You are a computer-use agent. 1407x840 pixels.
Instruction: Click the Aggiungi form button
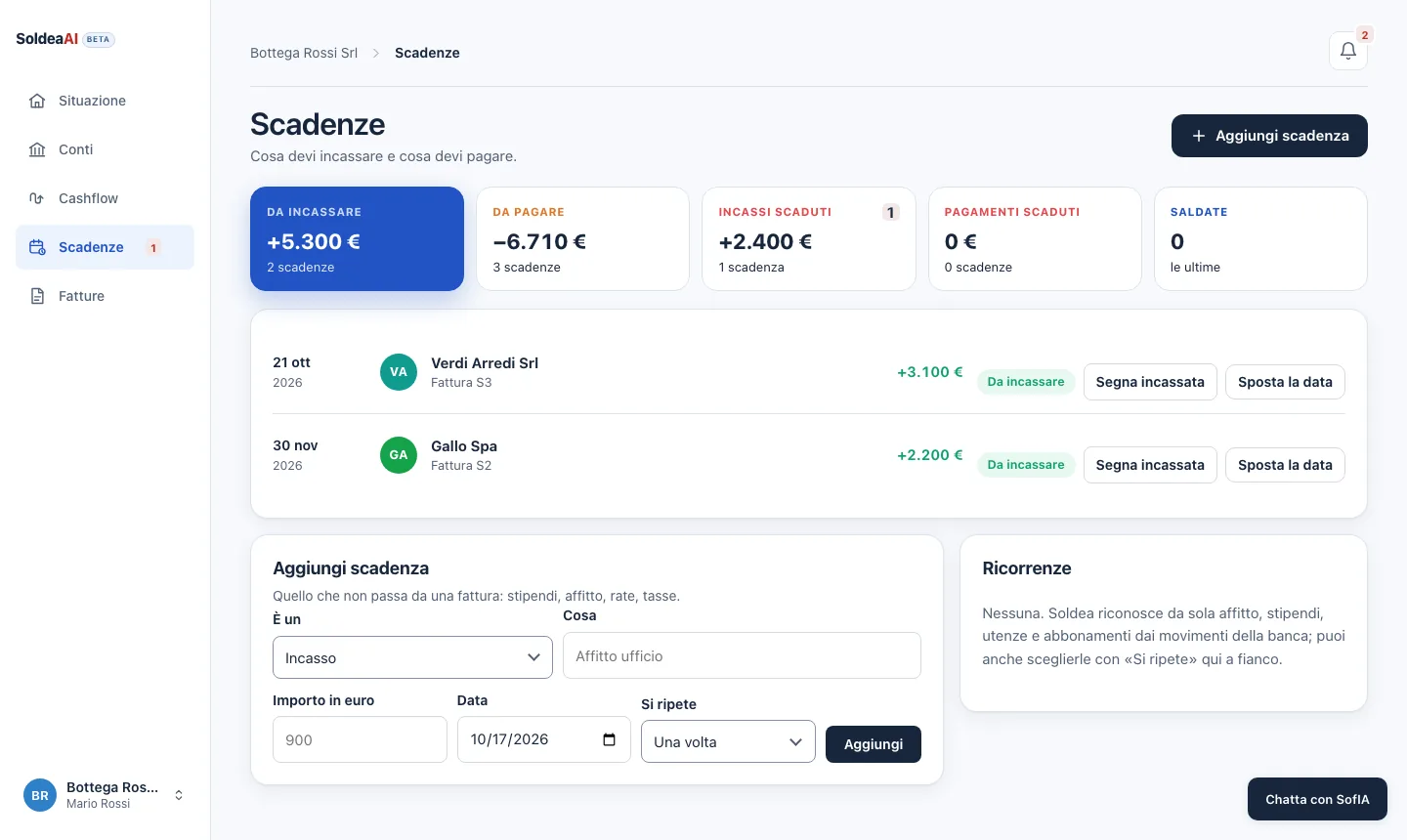point(874,744)
